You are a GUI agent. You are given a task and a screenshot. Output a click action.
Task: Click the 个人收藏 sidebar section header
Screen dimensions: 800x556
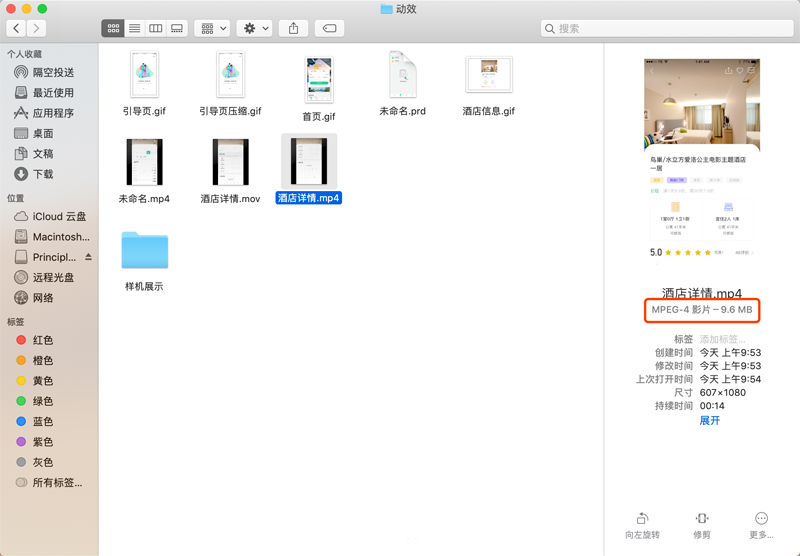24,54
